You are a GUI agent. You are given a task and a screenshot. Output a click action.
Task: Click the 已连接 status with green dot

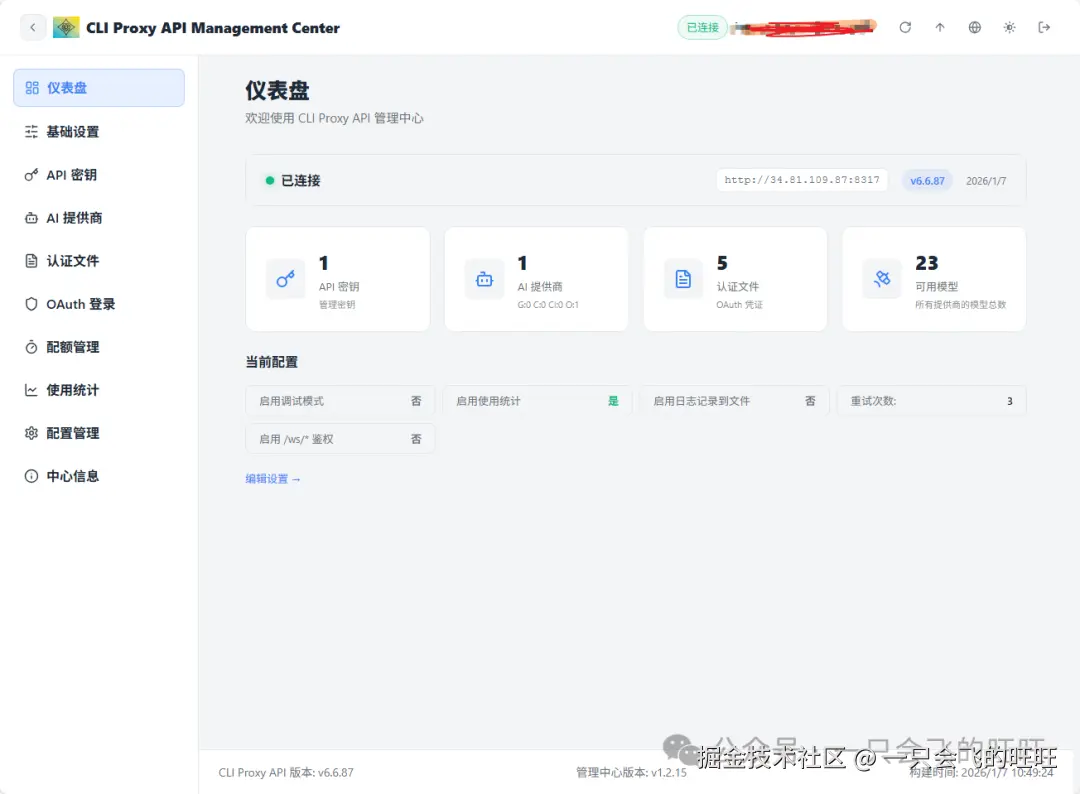293,180
